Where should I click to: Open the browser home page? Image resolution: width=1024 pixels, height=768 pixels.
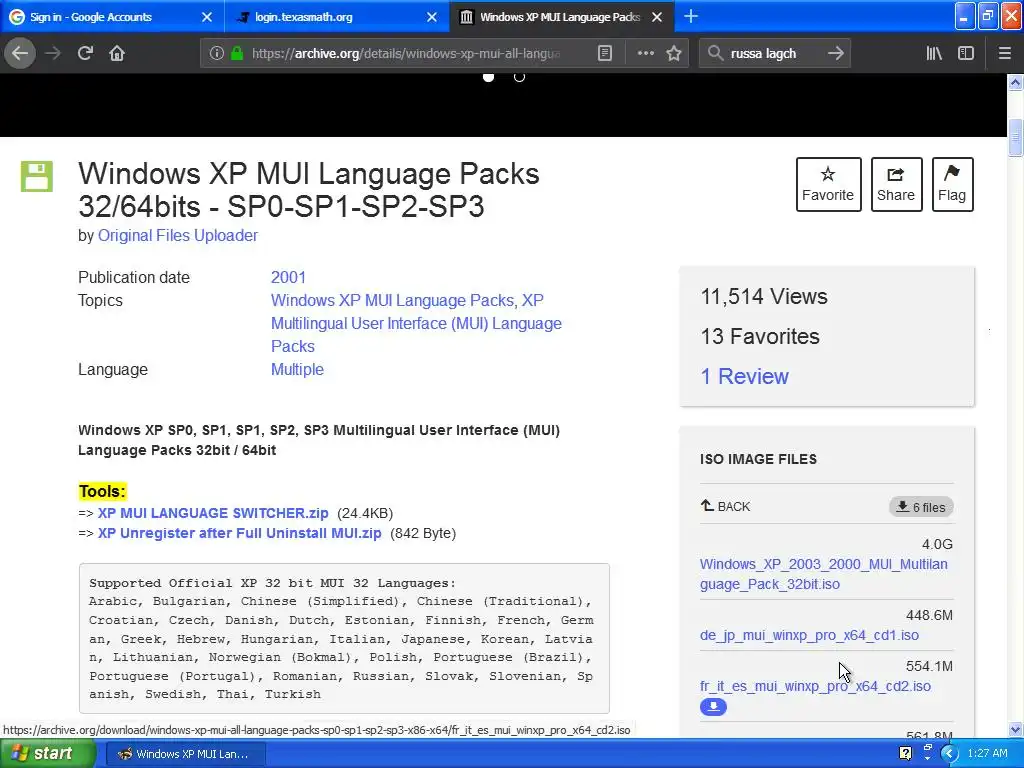117,53
